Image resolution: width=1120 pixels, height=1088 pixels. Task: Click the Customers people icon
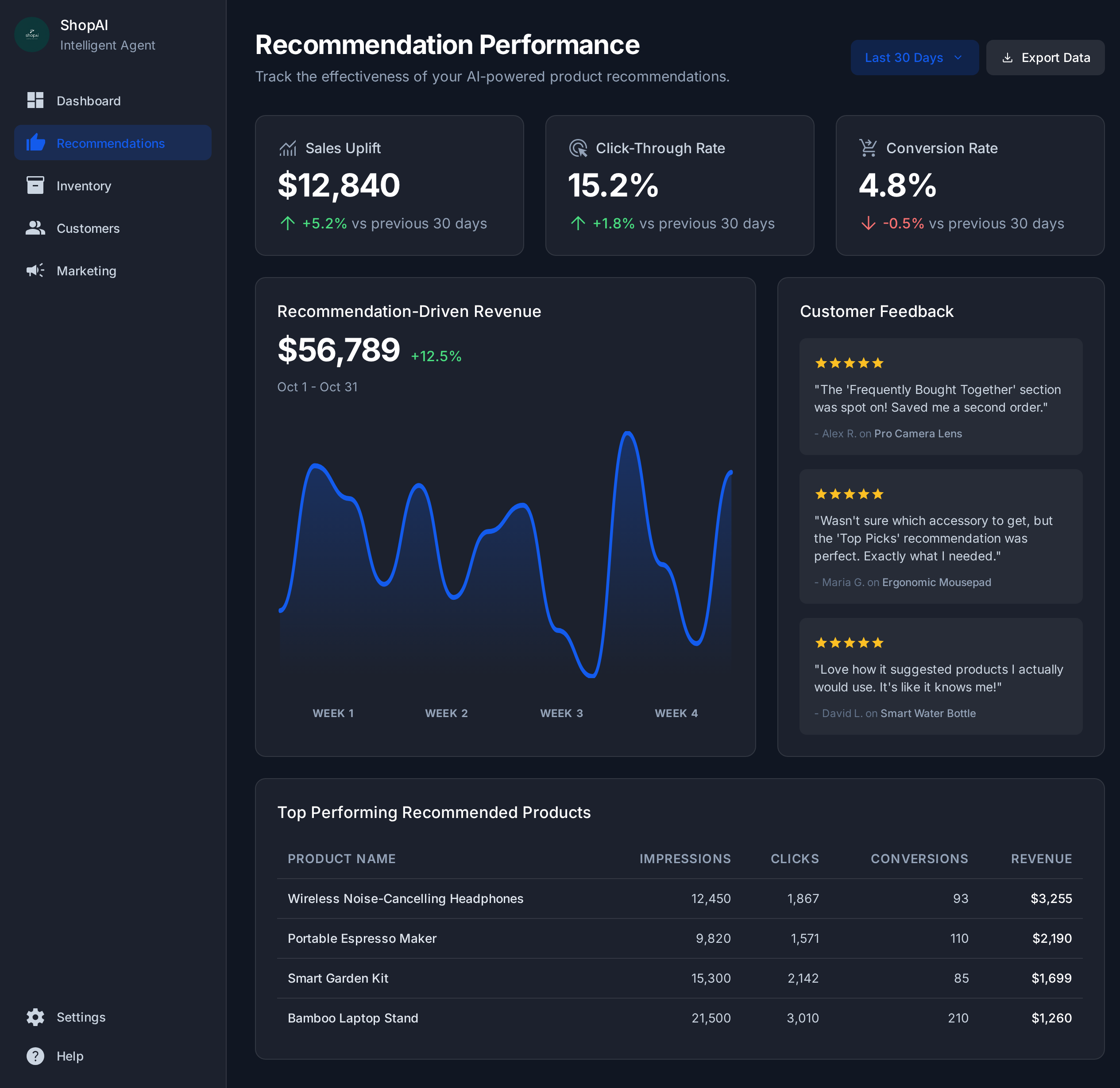[35, 228]
